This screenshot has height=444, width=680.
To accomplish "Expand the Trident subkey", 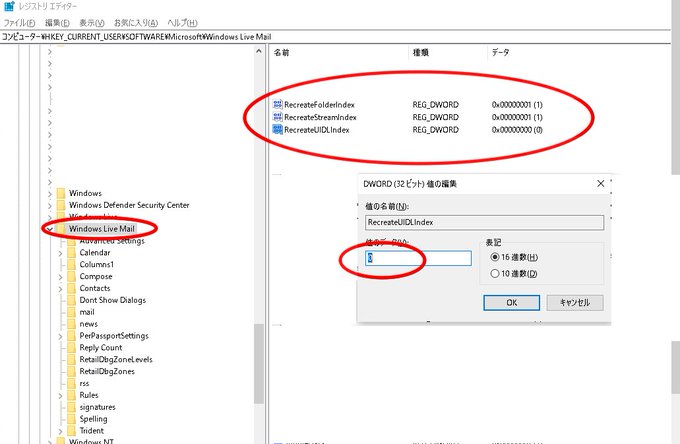I will [x=60, y=431].
